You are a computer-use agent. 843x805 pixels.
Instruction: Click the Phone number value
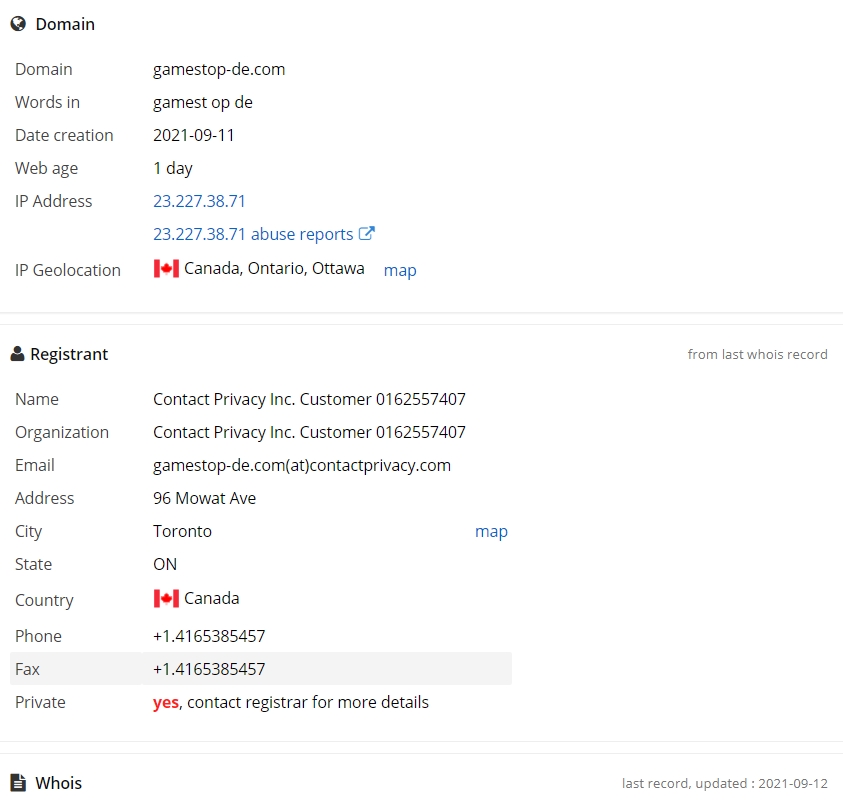[209, 636]
